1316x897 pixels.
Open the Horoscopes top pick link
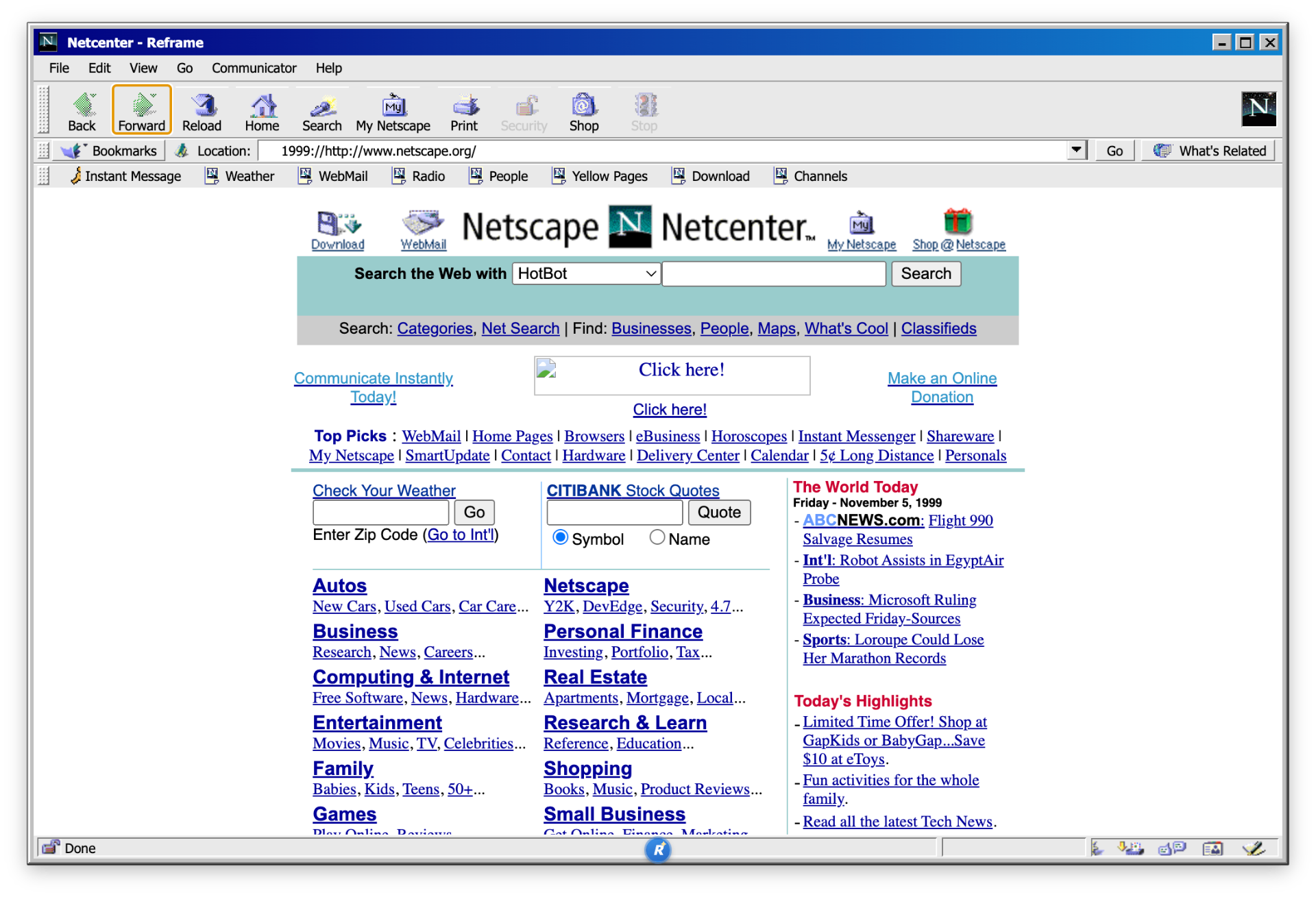[x=748, y=436]
